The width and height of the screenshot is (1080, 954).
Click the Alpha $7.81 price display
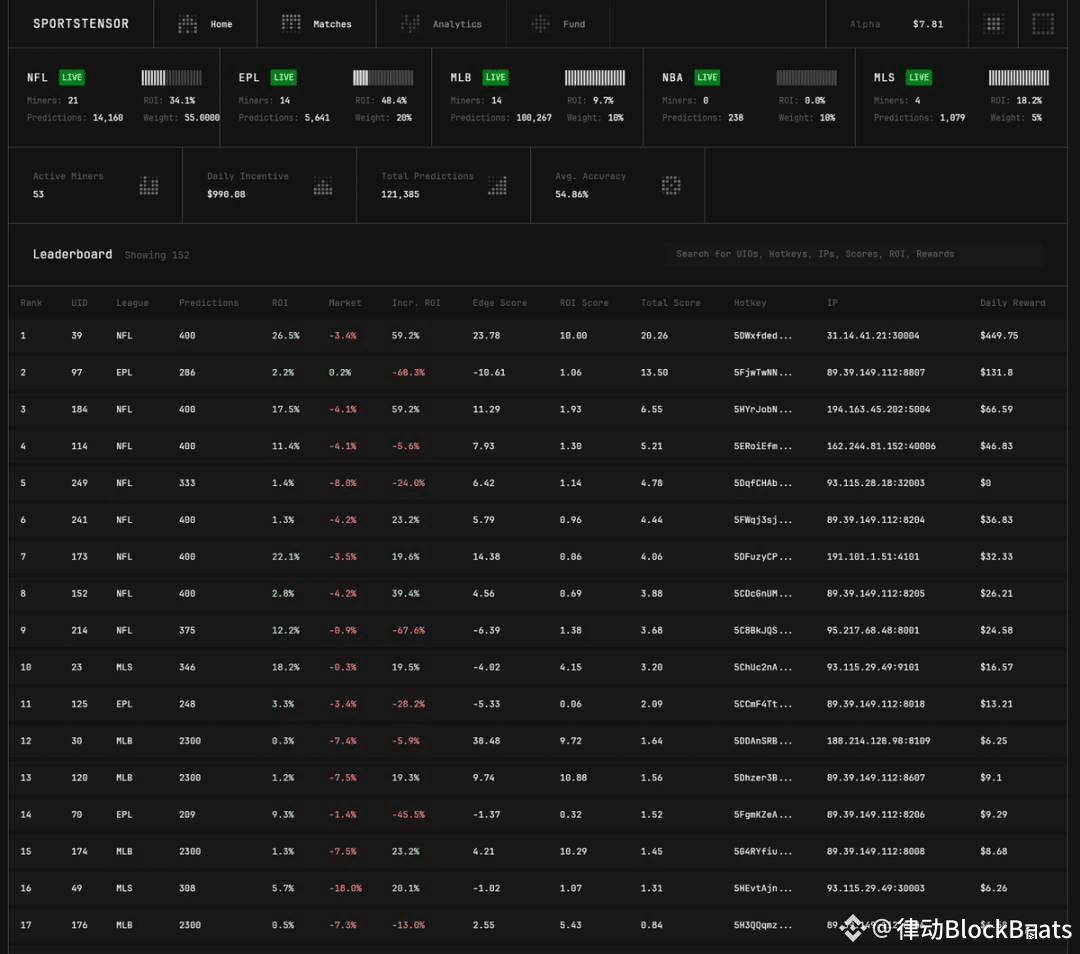(896, 24)
